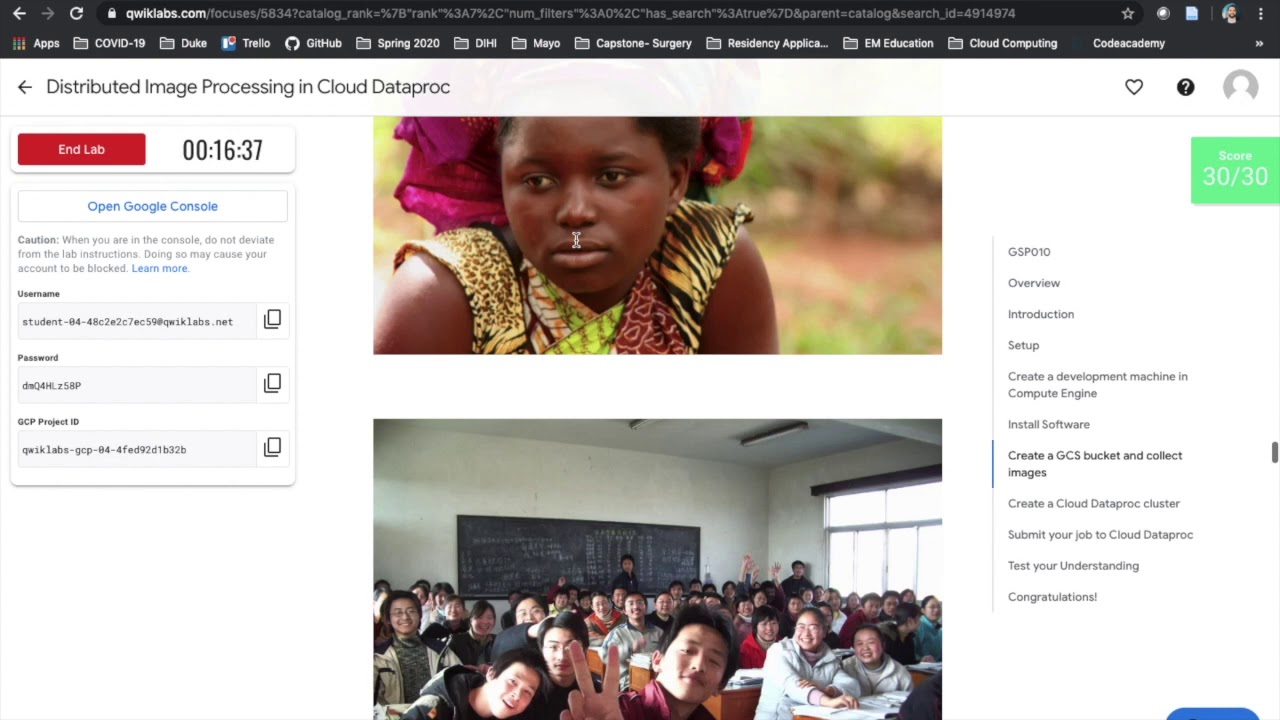Image resolution: width=1280 pixels, height=720 pixels.
Task: Reload the current page
Action: (x=76, y=14)
